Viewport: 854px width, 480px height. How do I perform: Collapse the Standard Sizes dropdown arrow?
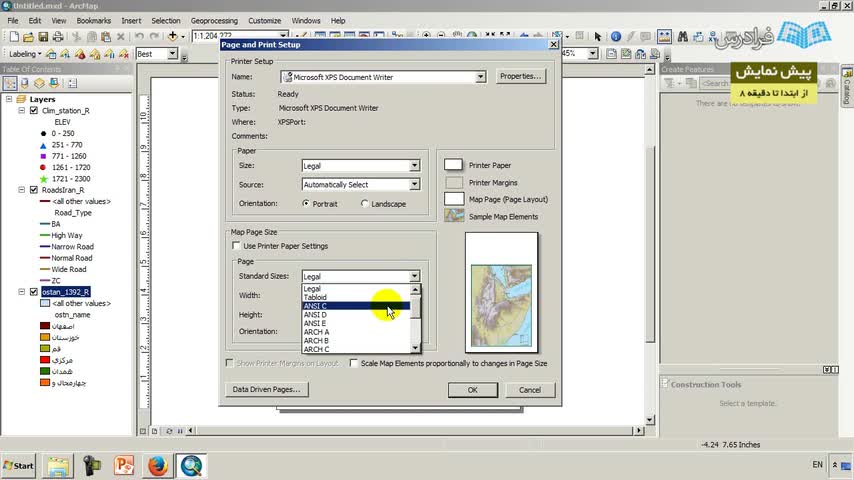414,276
